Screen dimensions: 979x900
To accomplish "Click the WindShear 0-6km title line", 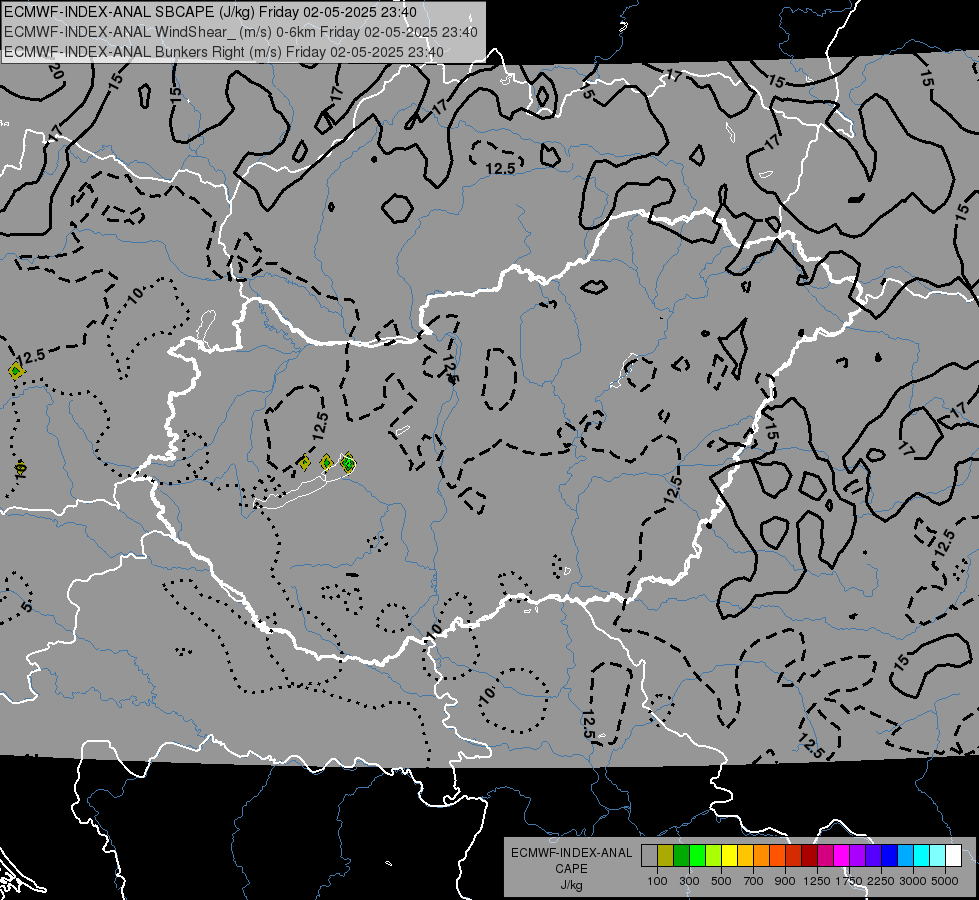I will pos(241,32).
